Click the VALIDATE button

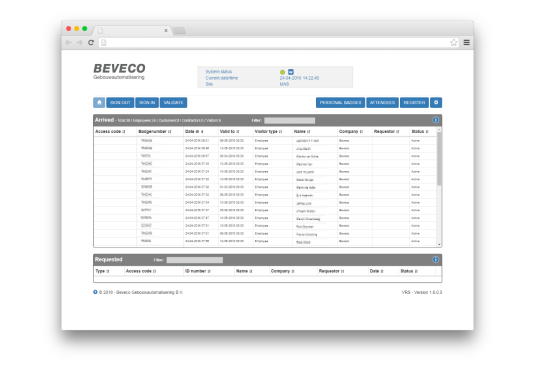pos(173,102)
